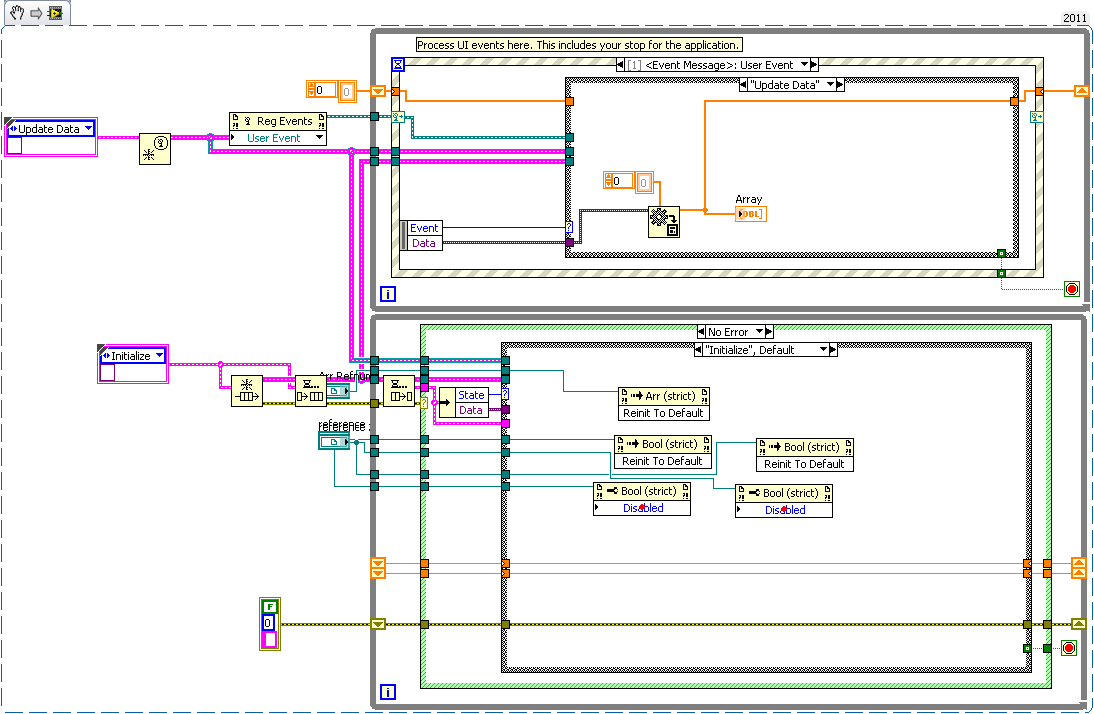Click the stop terminal of the upper while loop
Image resolution: width=1094 pixels, height=714 pixels.
point(1072,288)
